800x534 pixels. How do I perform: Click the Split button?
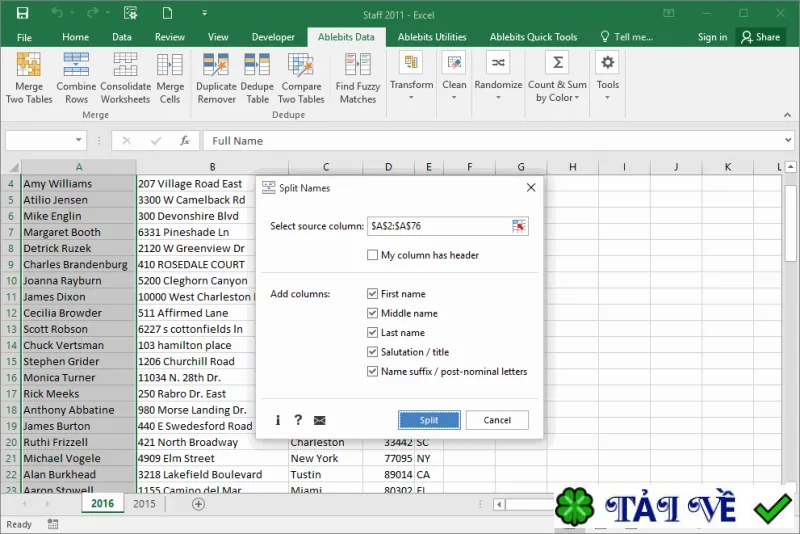429,420
